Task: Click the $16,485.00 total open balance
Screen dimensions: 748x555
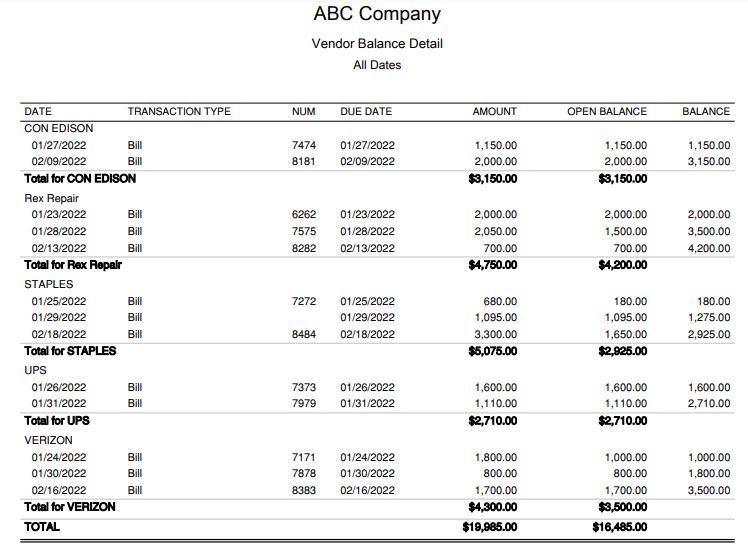Action: point(620,526)
